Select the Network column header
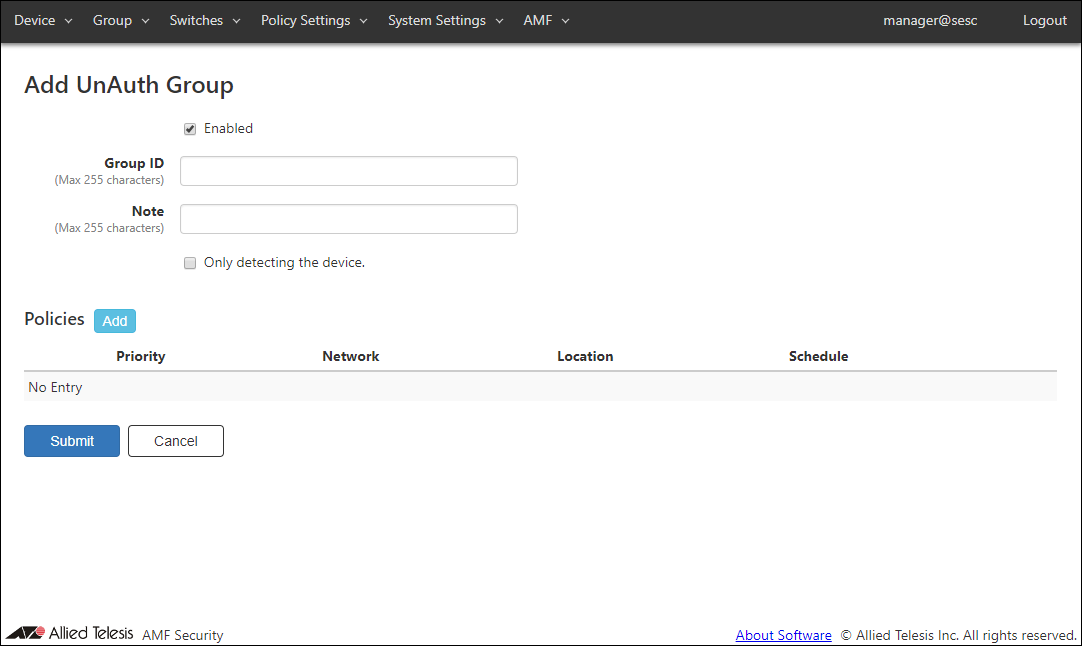 (x=350, y=356)
